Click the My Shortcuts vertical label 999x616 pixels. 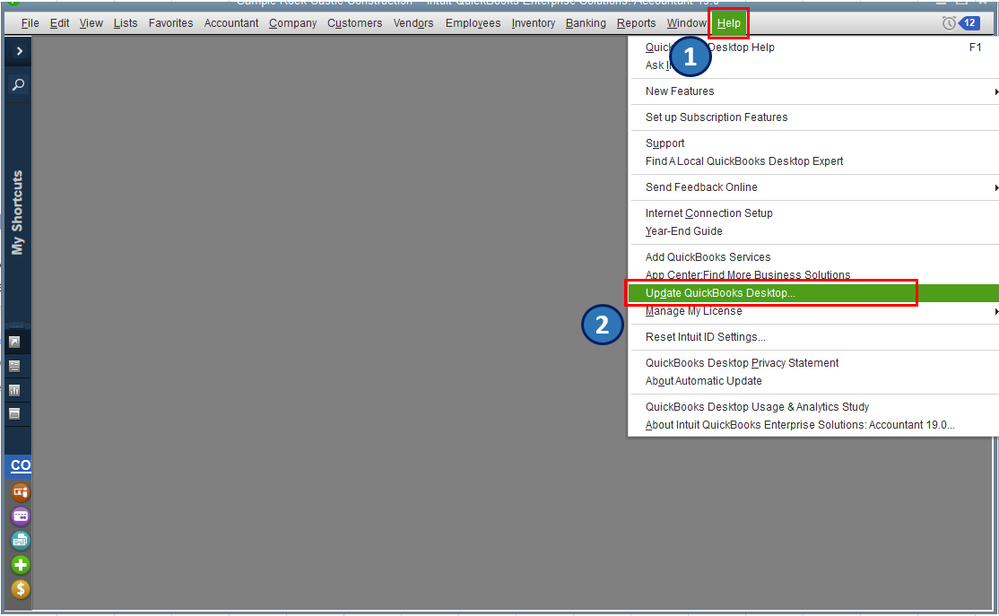17,212
